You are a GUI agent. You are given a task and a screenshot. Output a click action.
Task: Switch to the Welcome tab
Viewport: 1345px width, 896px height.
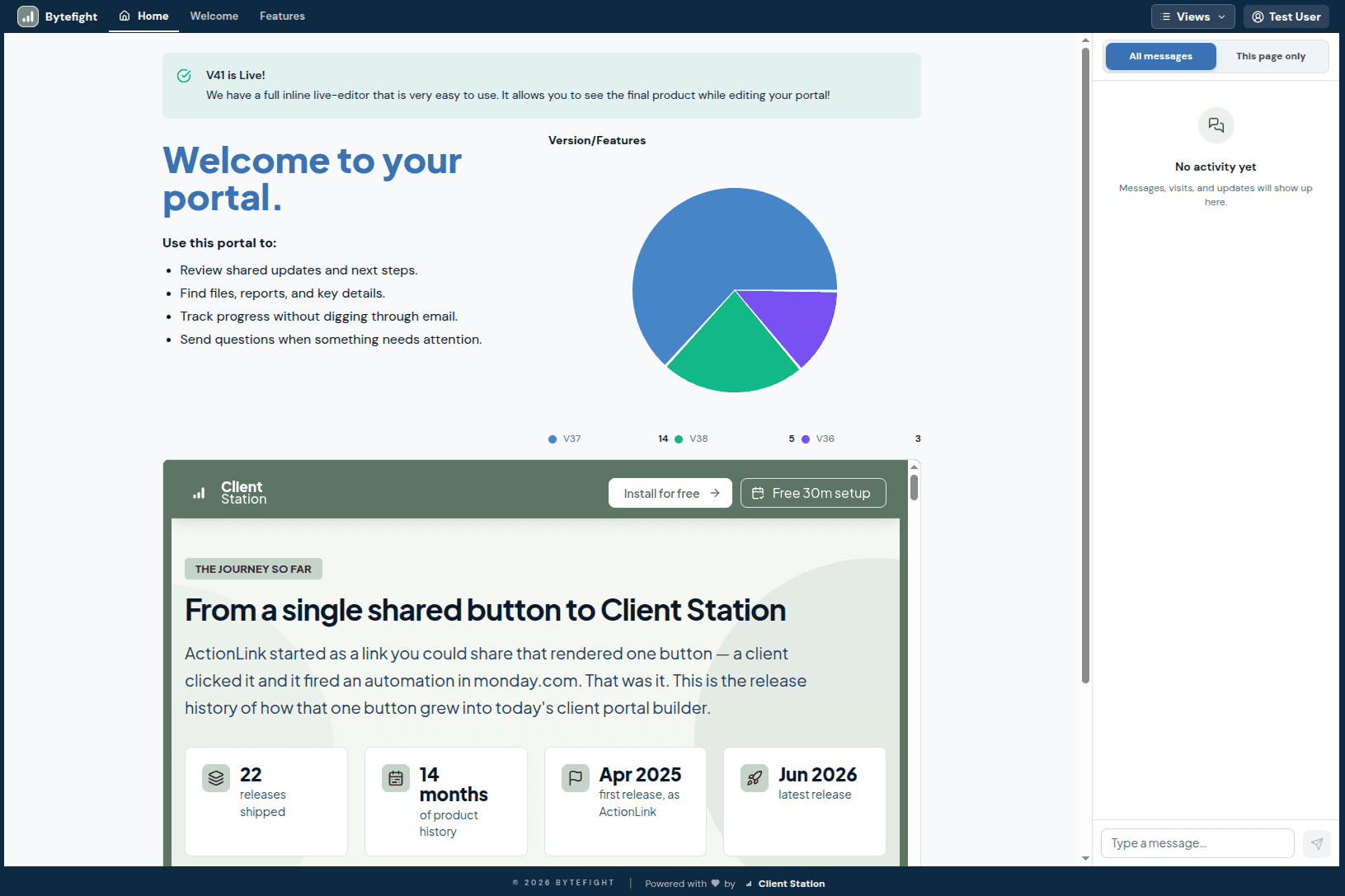[x=214, y=16]
